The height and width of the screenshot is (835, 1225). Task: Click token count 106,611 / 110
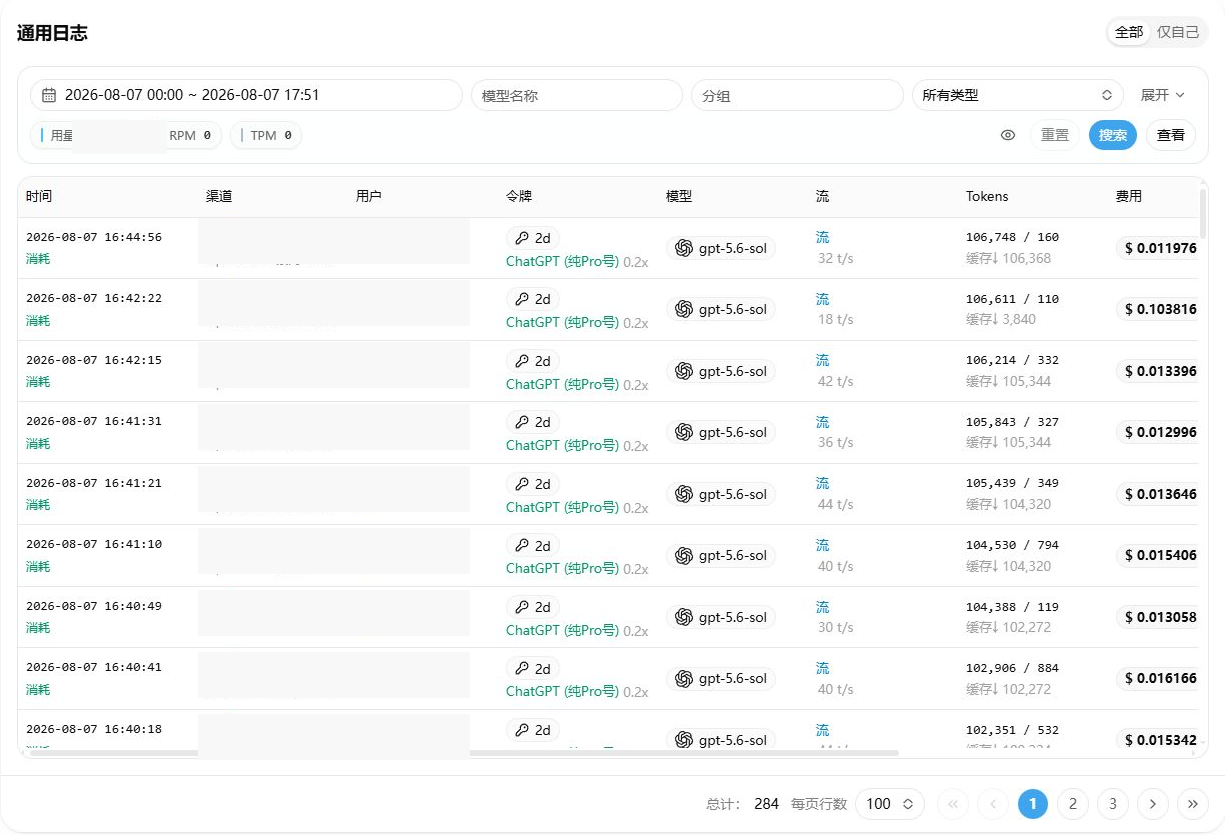click(1012, 299)
